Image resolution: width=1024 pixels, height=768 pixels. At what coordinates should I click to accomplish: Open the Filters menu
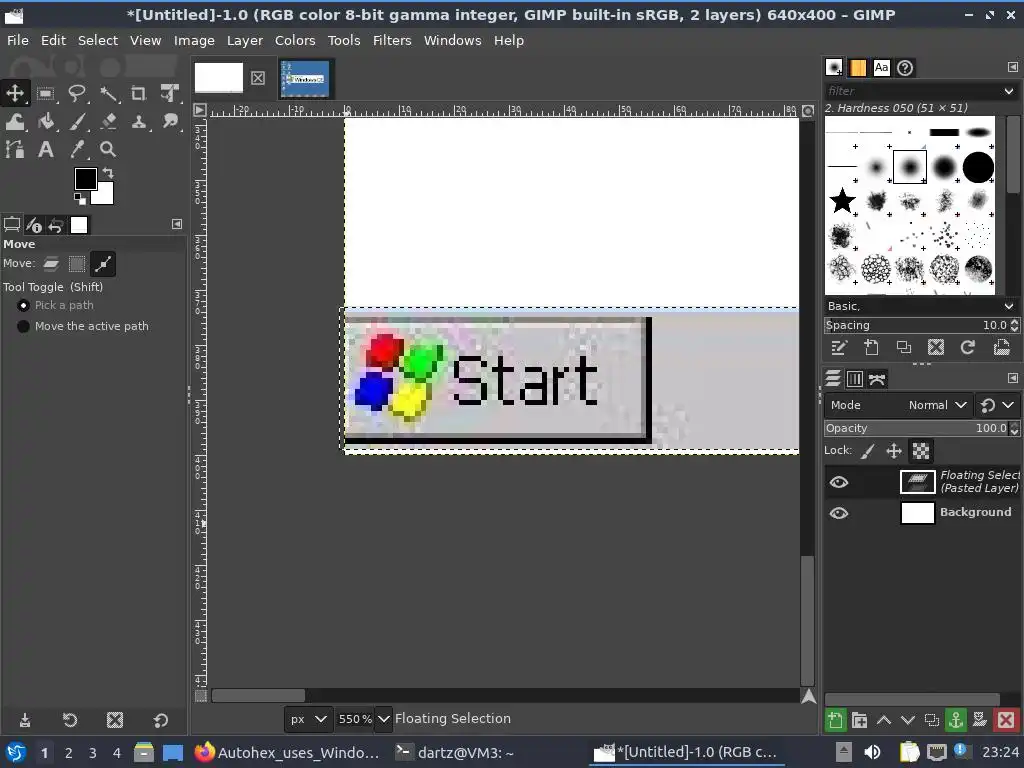coord(392,40)
